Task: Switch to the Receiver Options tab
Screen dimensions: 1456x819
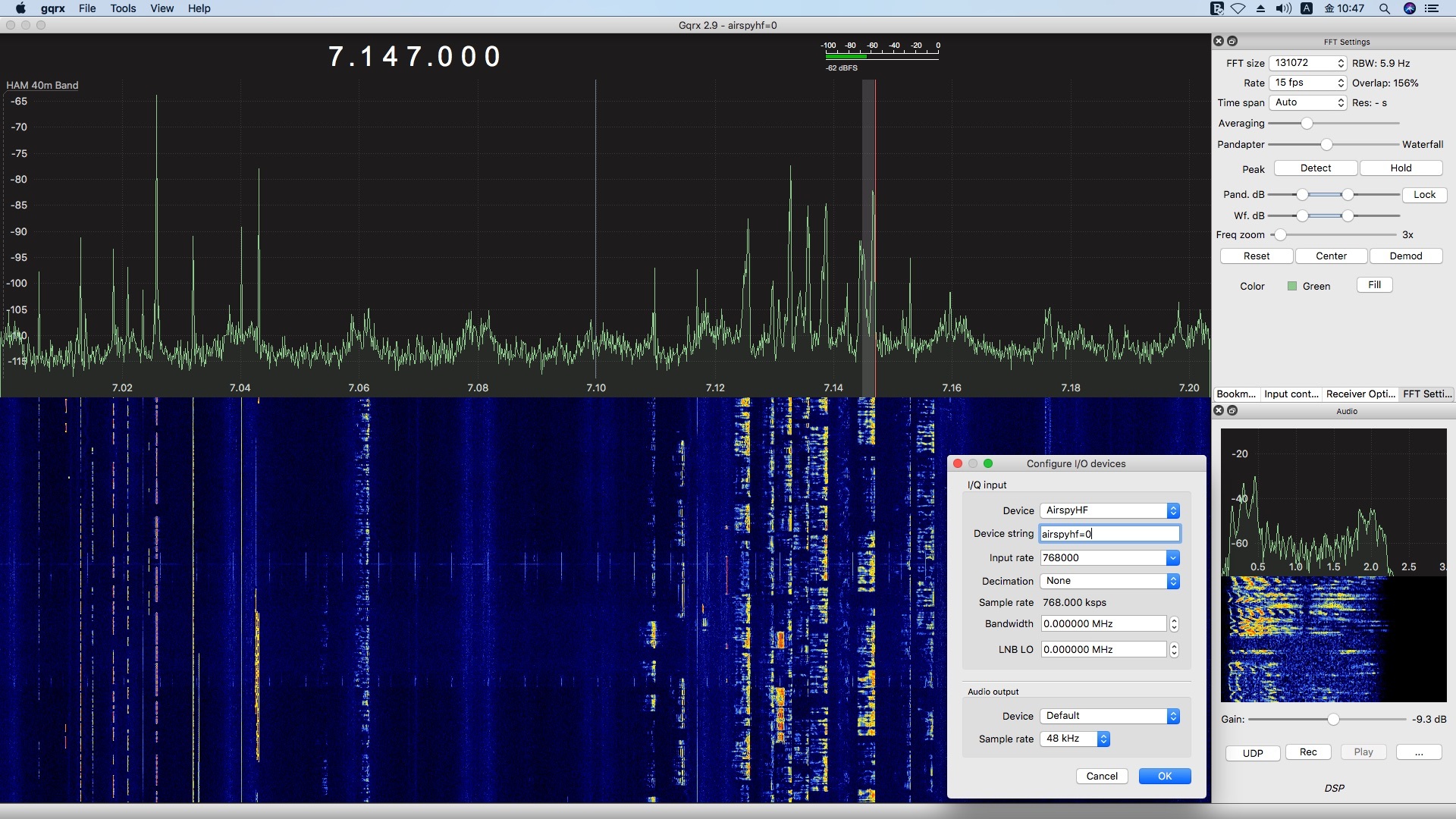Action: coord(1360,394)
